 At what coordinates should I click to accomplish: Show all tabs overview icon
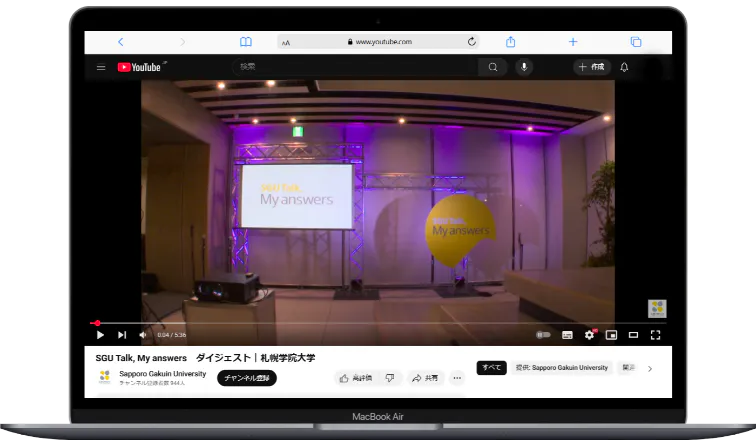click(x=636, y=42)
